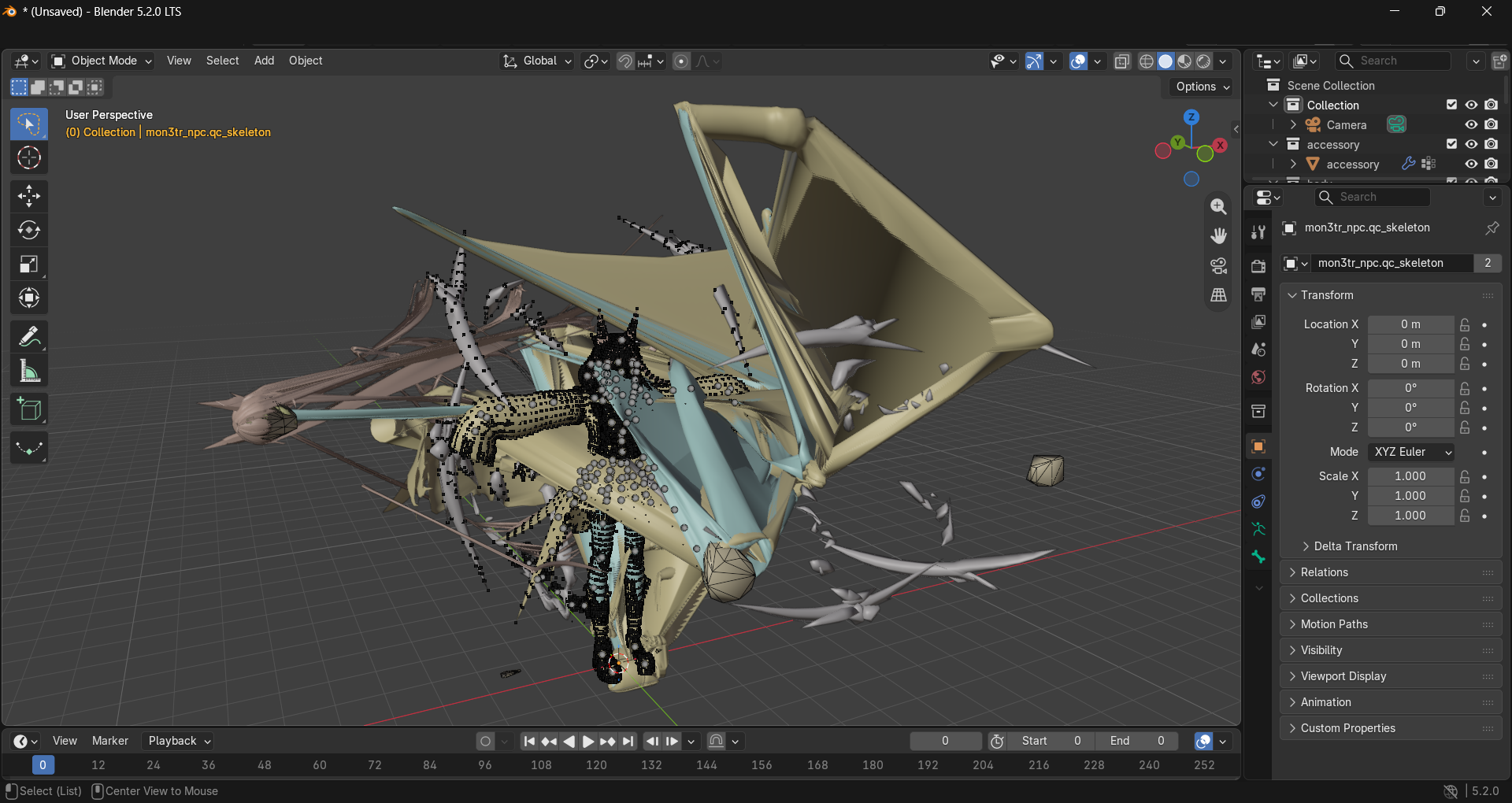This screenshot has width=1512, height=803.
Task: Click the End frame field
Action: [1136, 741]
